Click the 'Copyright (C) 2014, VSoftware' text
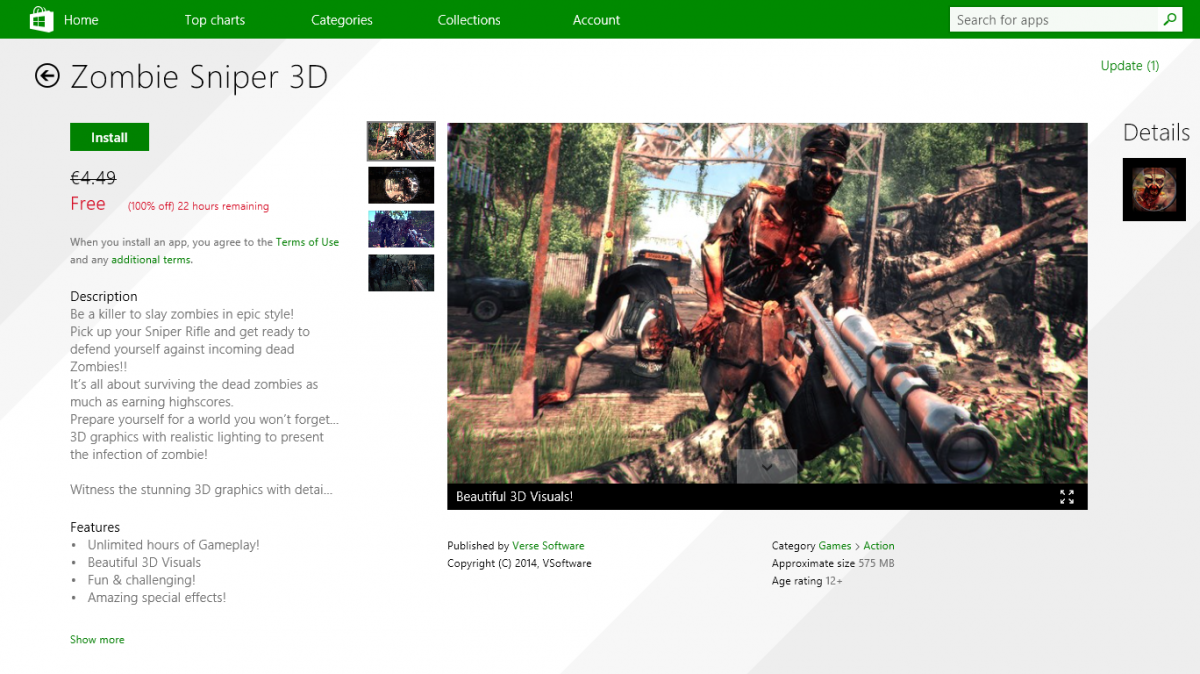The width and height of the screenshot is (1200, 674). (x=519, y=564)
